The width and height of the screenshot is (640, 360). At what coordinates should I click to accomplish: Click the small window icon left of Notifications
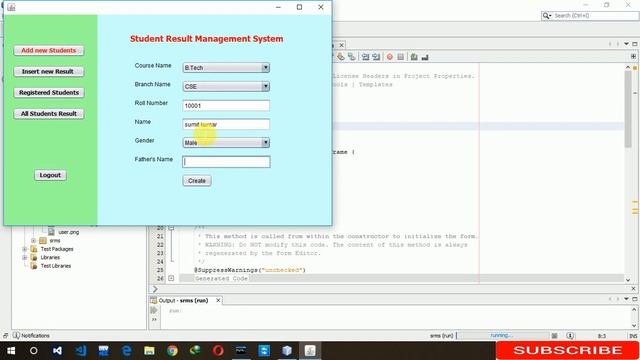tap(5, 336)
